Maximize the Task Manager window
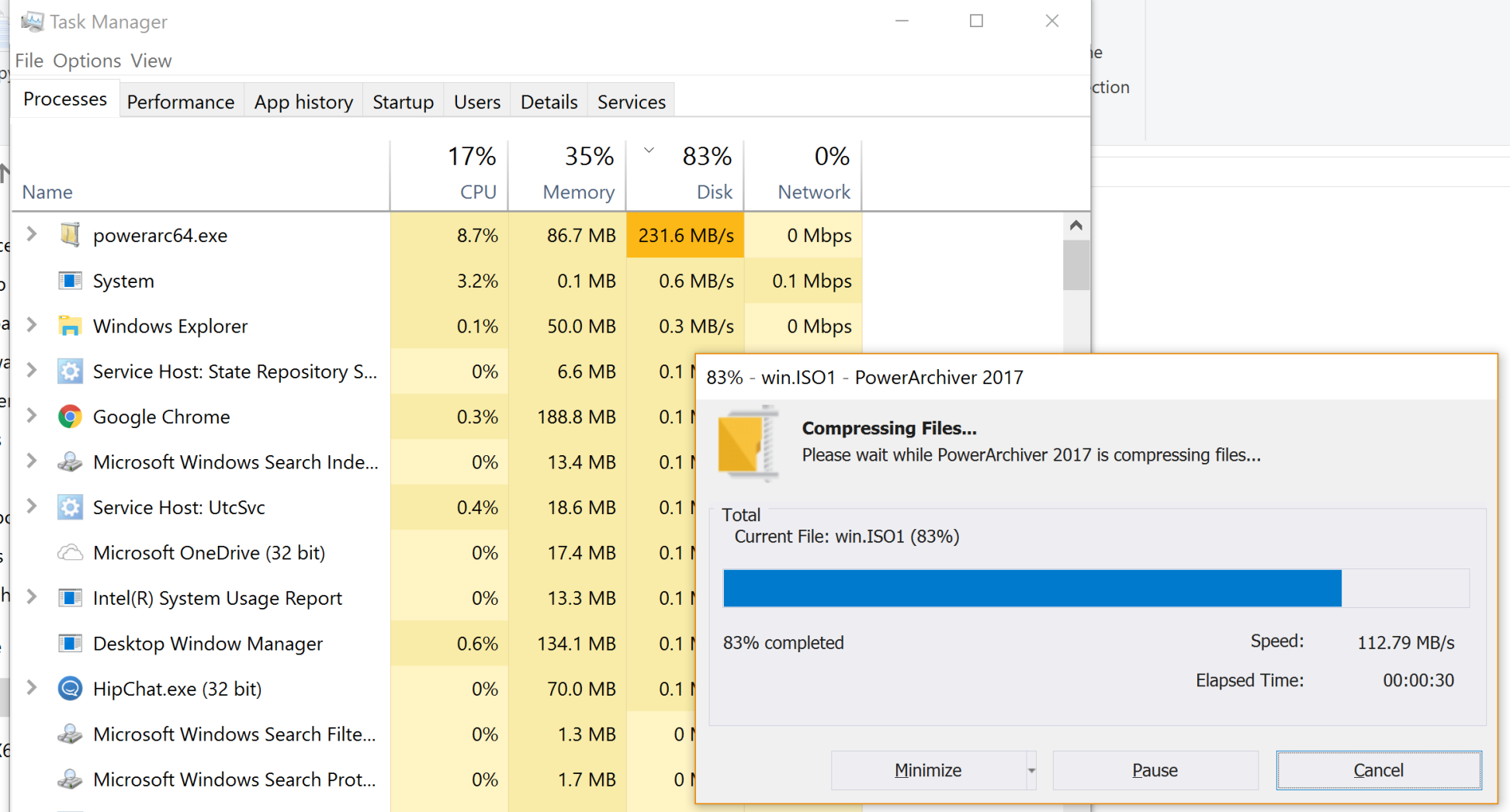Screen dimensions: 1510x812 [x=976, y=21]
